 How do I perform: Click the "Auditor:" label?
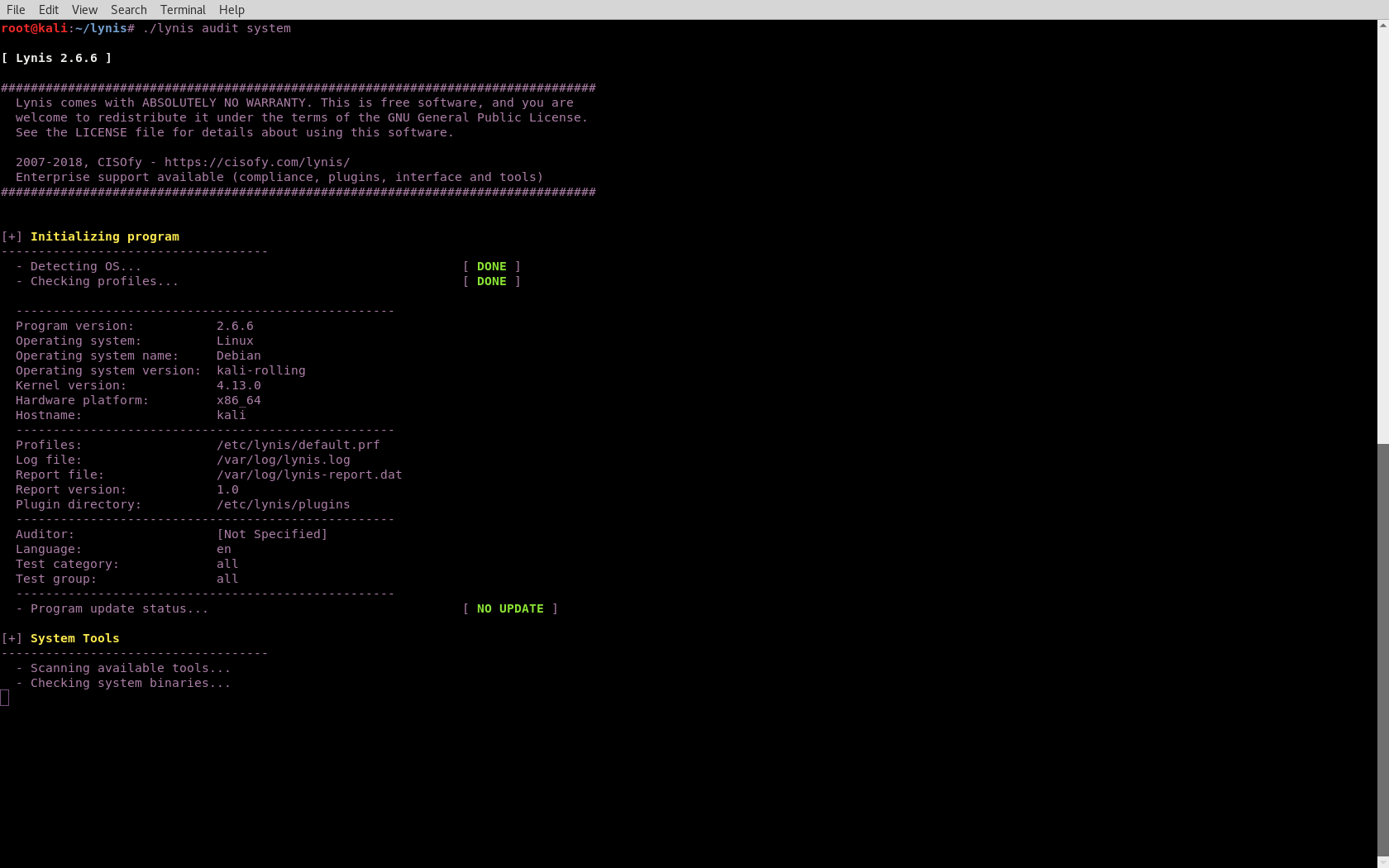pos(45,534)
